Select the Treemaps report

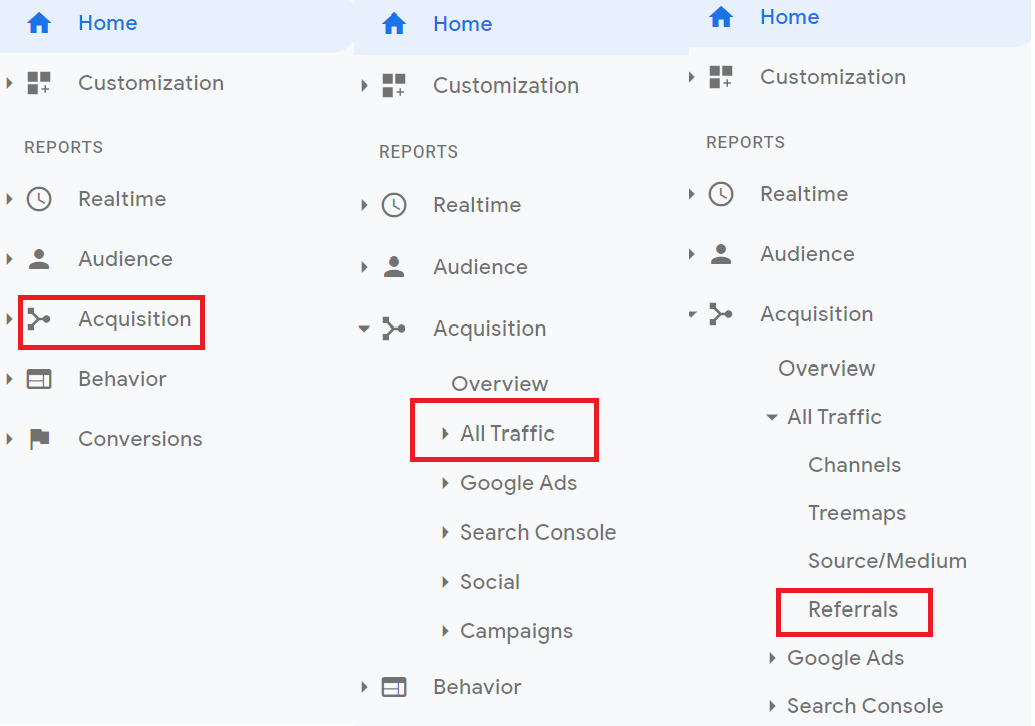click(x=857, y=512)
